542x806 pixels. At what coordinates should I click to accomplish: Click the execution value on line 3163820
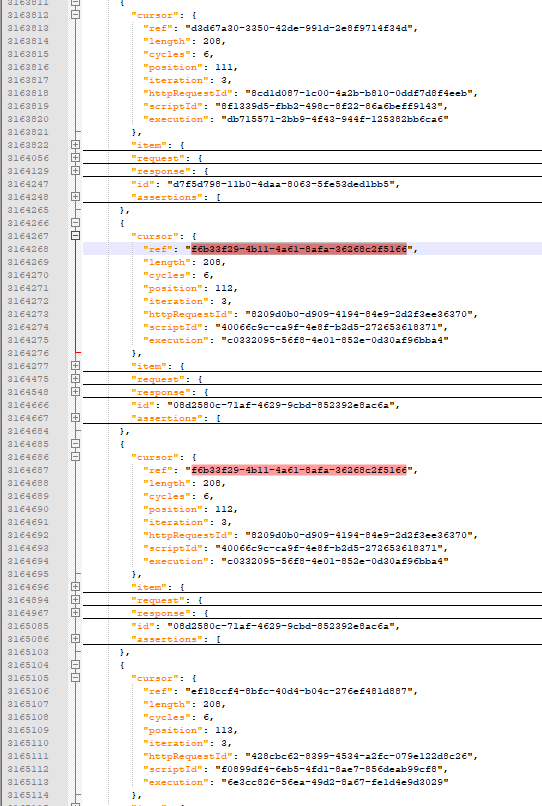click(335, 119)
